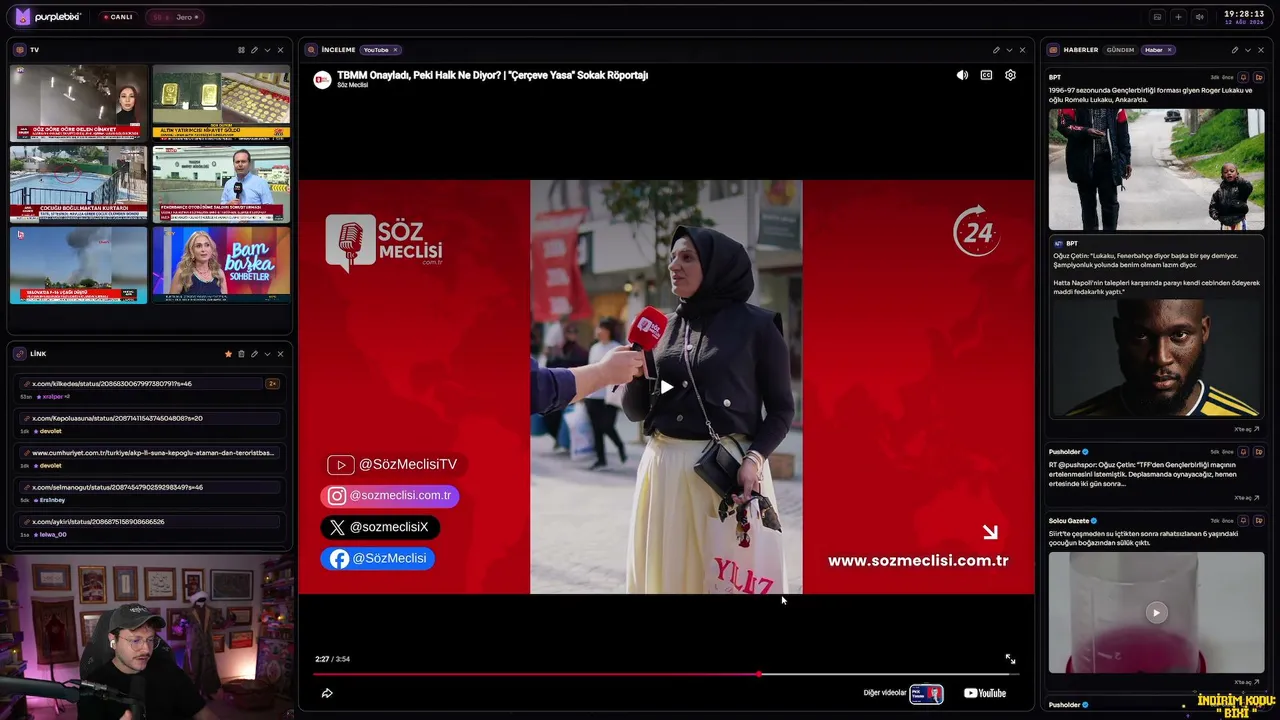Screen dimensions: 1280x720
Task: Click the bell icon on the Solcu Gazete post
Action: click(x=1243, y=521)
